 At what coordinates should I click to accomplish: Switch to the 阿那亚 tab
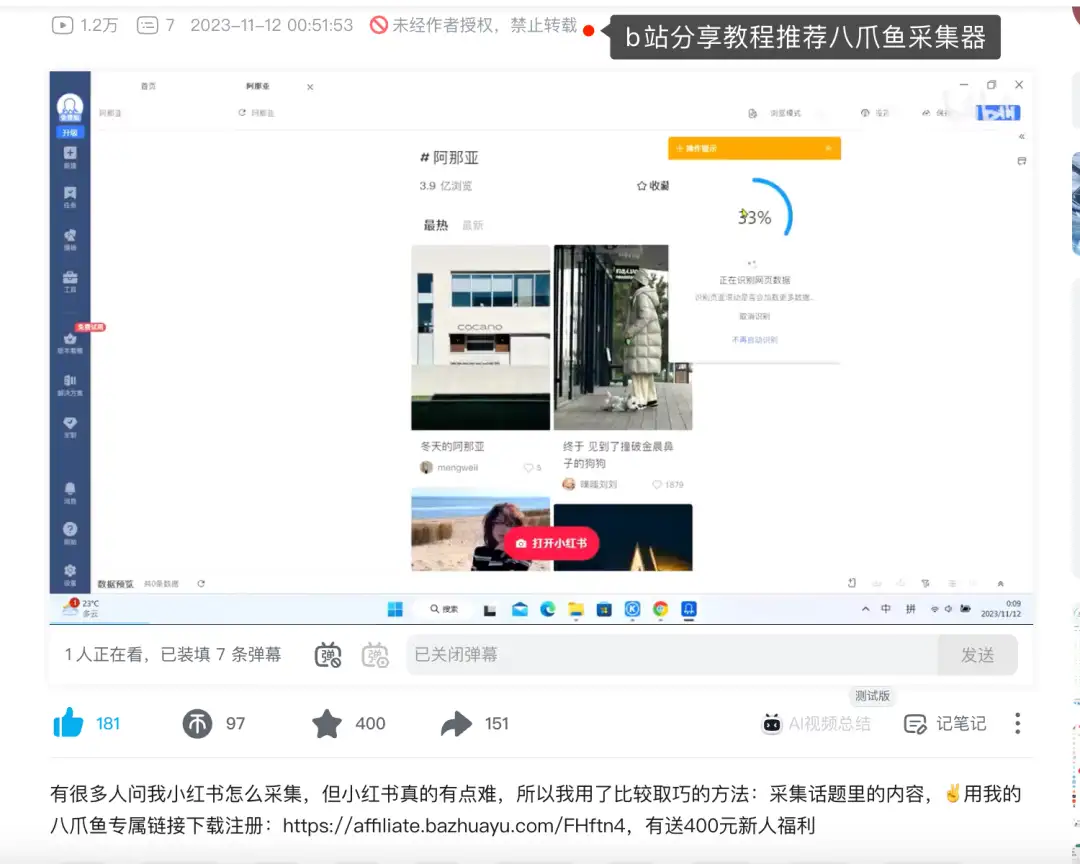point(258,86)
